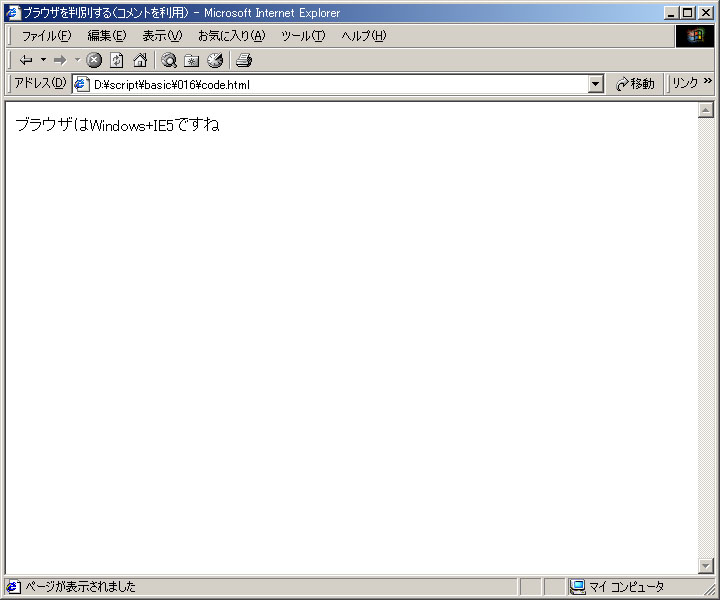Maximize the Internet Explorer window
This screenshot has height=600, width=720.
[687, 13]
